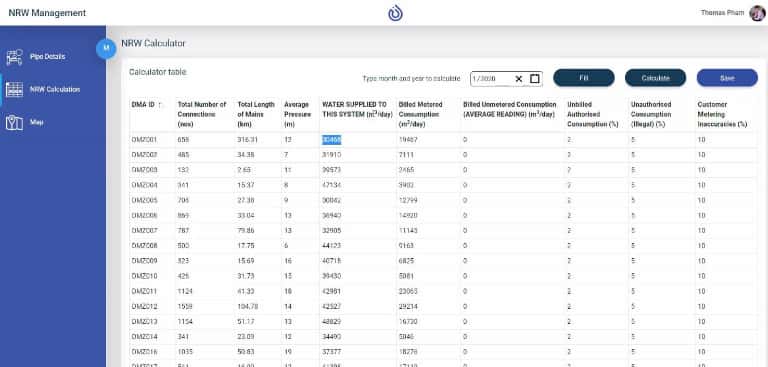Click the Calculate button
Screen dimensions: 768x367
click(x=655, y=78)
